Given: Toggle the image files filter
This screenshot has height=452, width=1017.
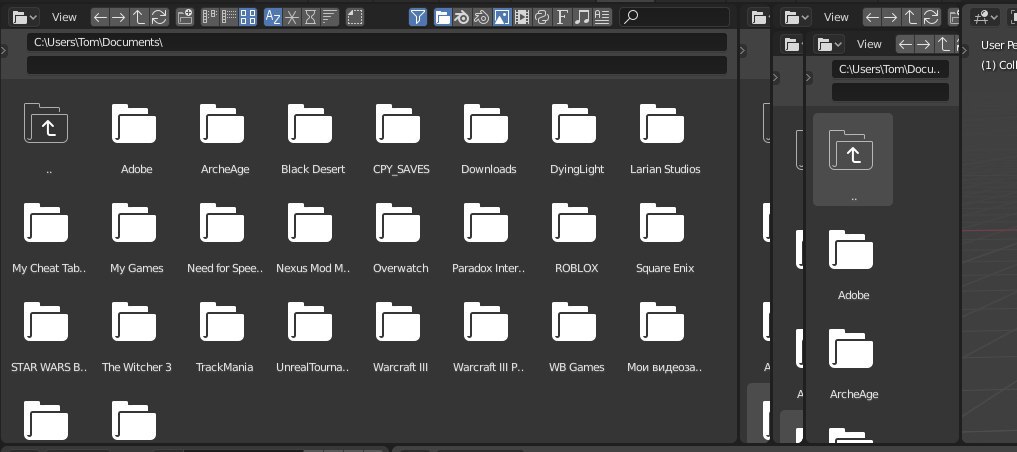Looking at the screenshot, I should (501, 18).
